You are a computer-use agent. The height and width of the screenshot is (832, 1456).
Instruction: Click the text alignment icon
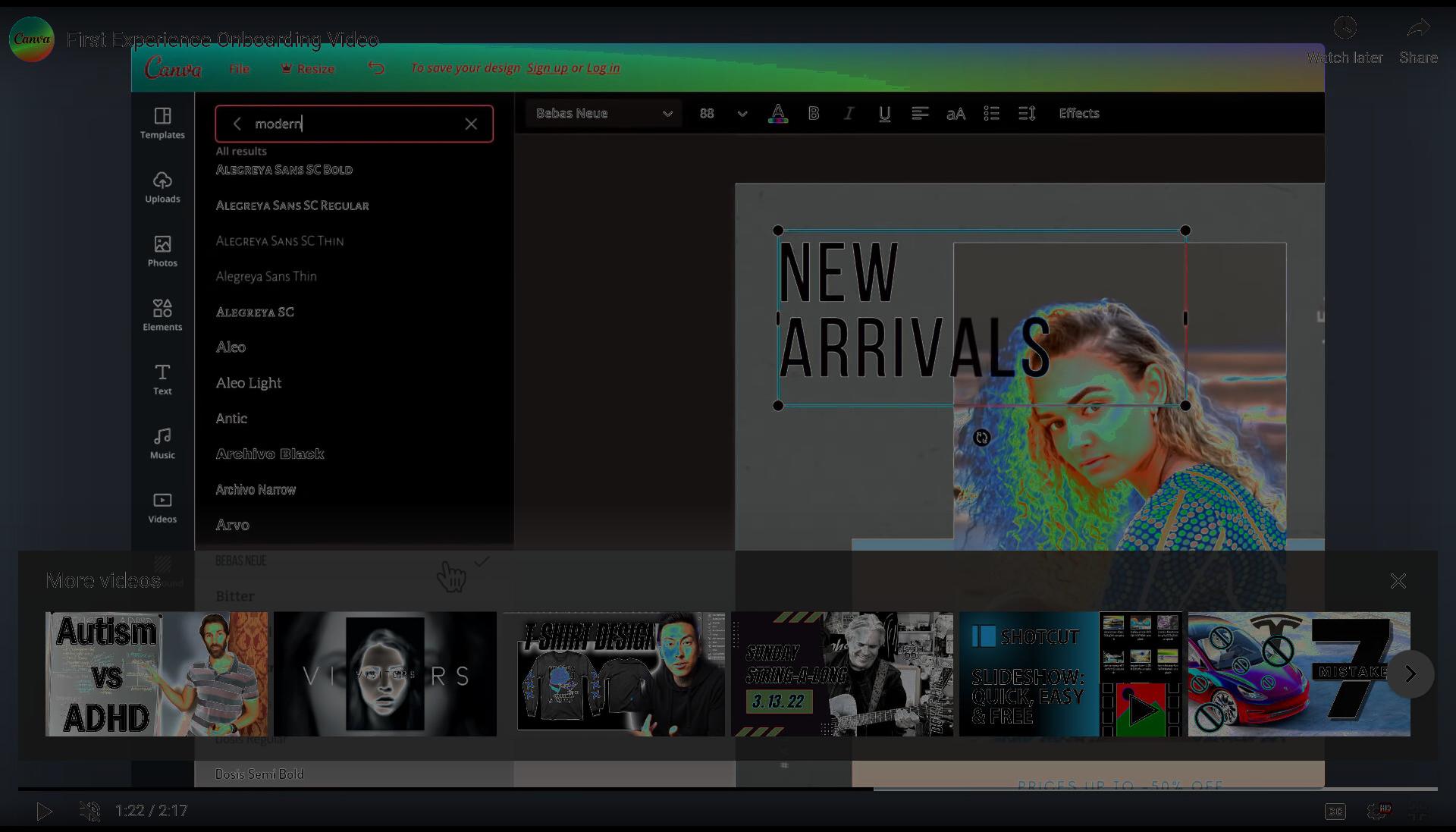[x=920, y=114]
